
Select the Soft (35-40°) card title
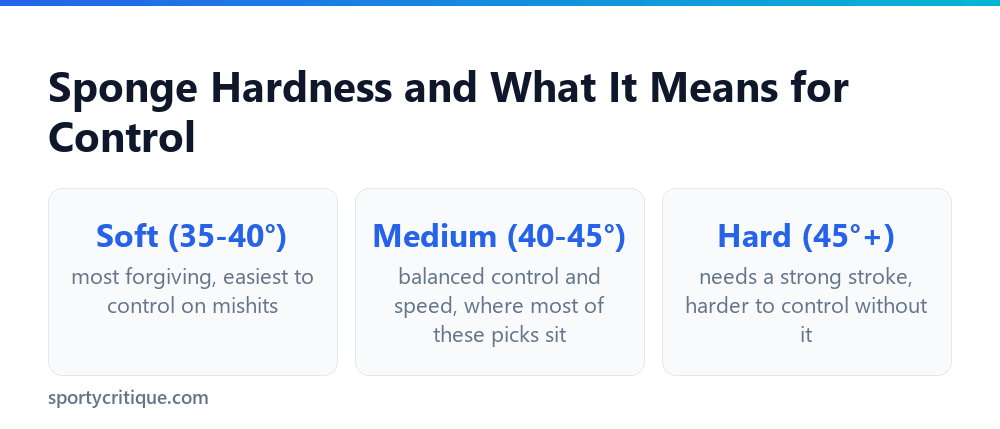click(x=192, y=236)
